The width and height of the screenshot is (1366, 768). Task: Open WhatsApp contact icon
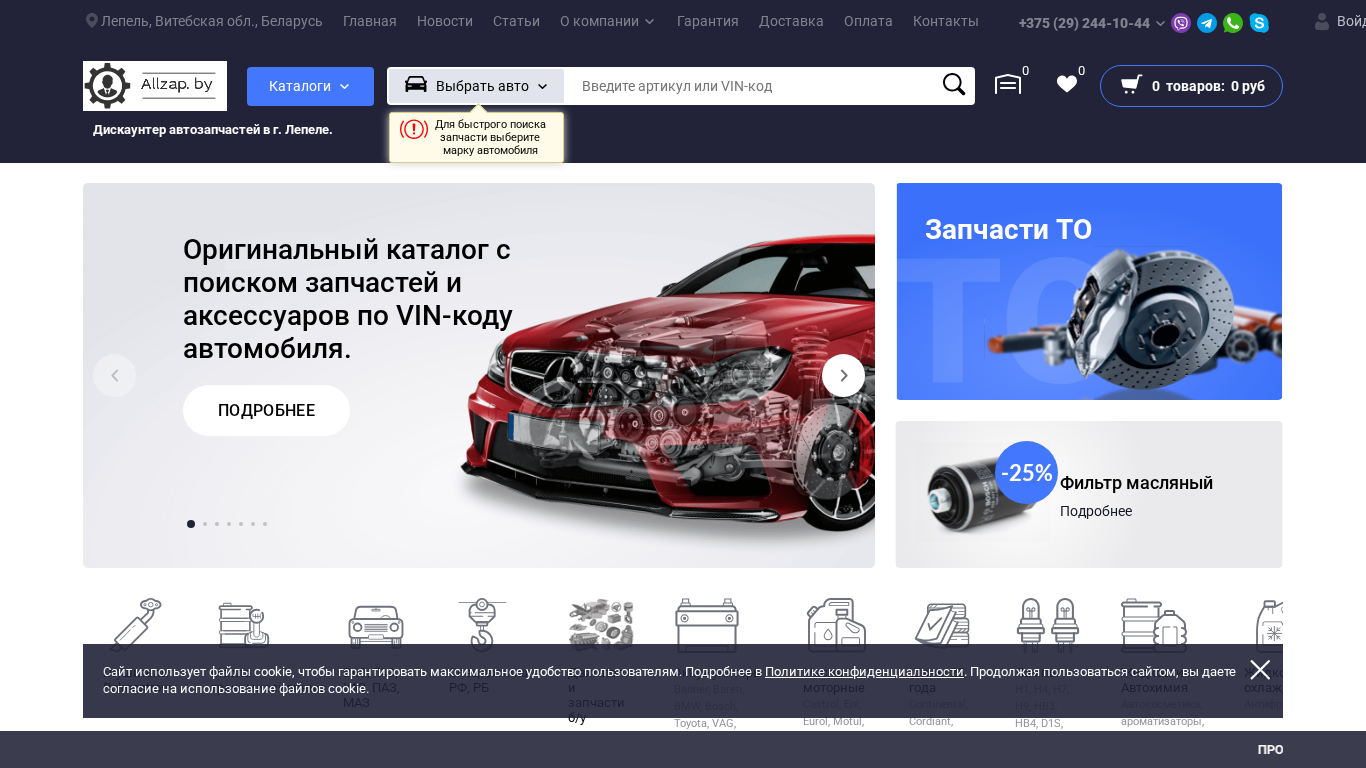tap(1233, 23)
